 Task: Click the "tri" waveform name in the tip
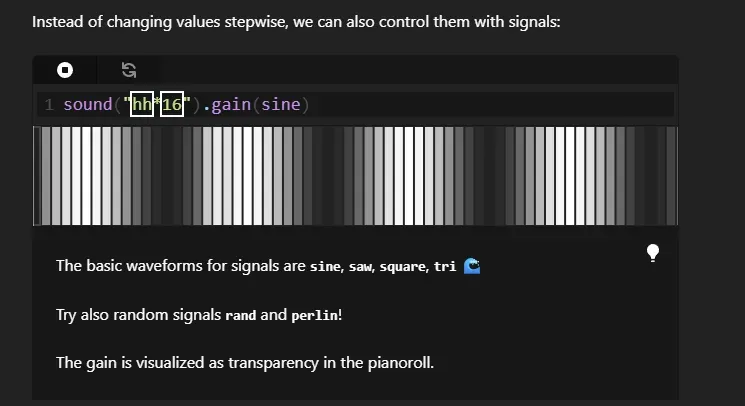pos(445,266)
